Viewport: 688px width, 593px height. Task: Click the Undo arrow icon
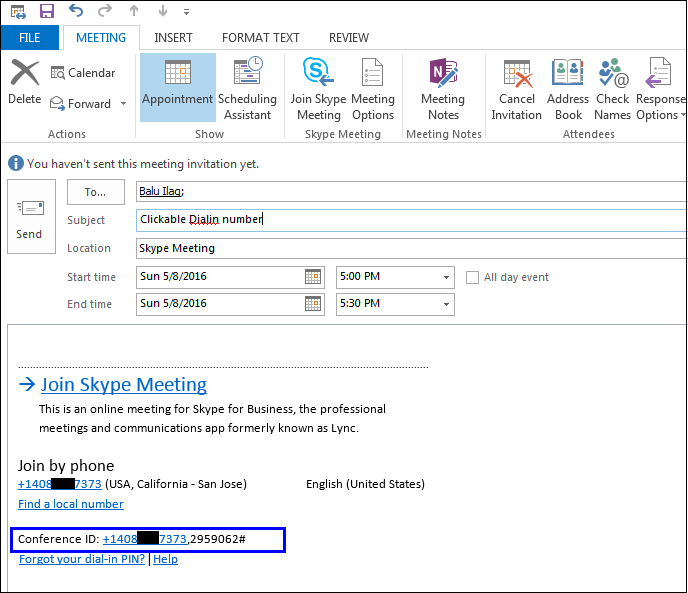tap(75, 11)
